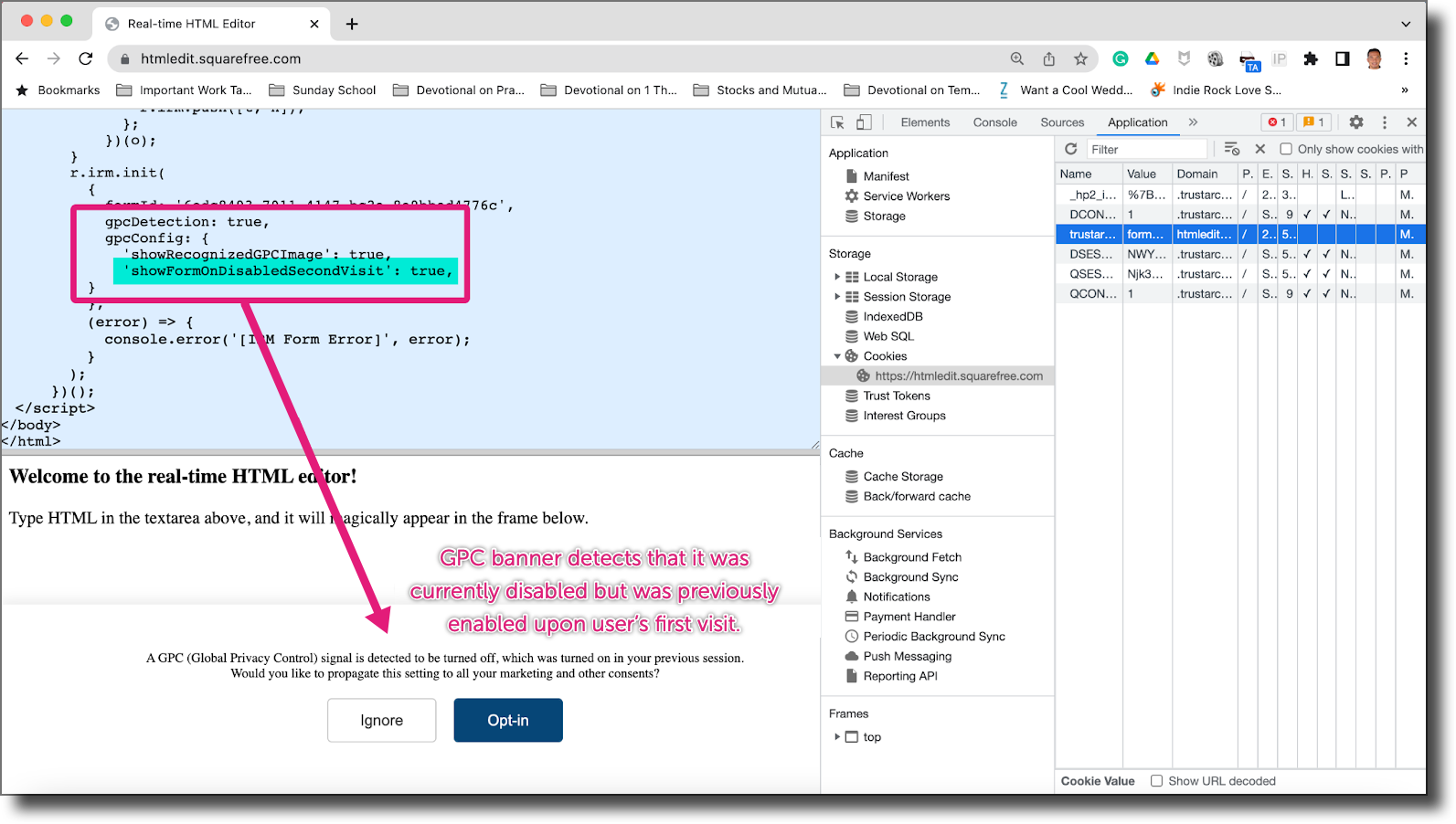Select Web SQL in the Storage section

[887, 336]
